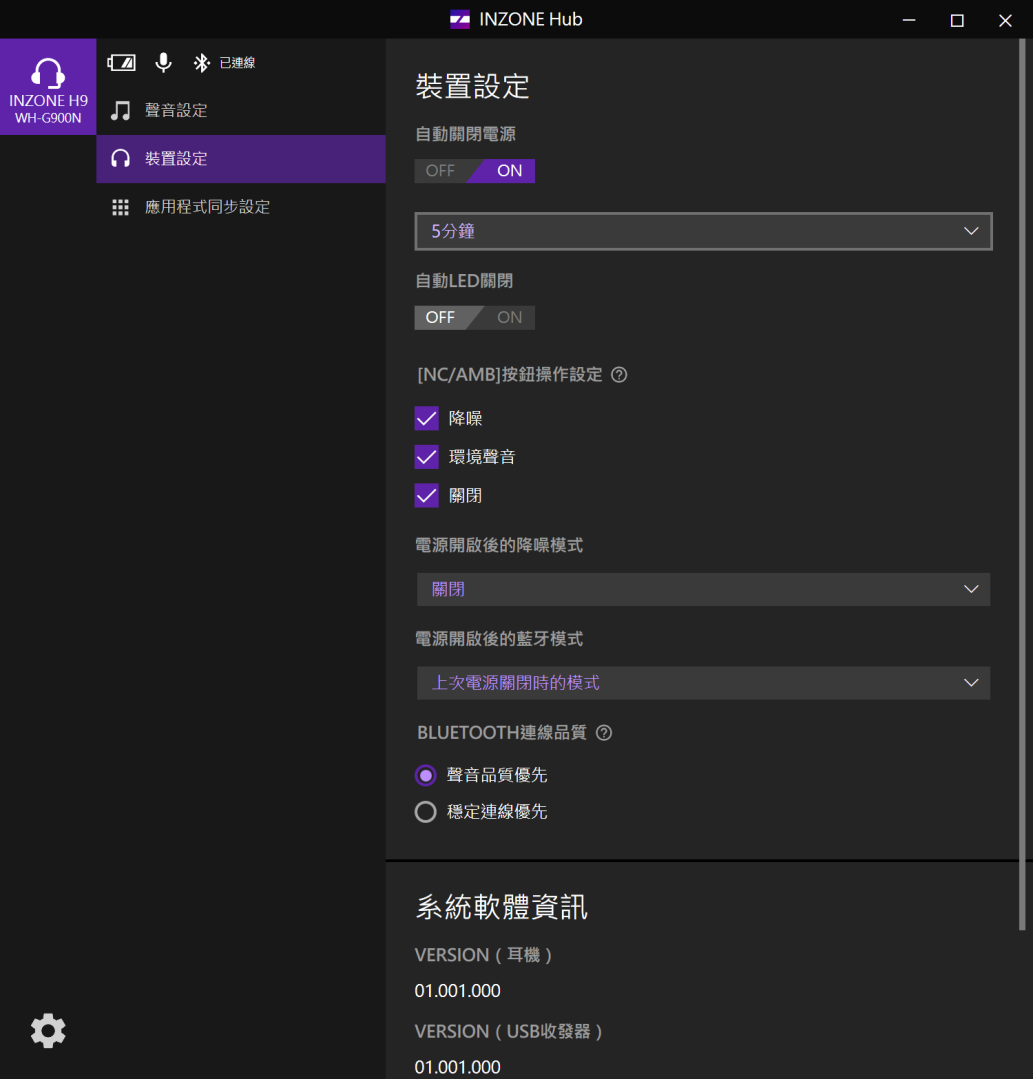This screenshot has height=1079, width=1033.
Task: Click the vertical scrollbar on right edge
Action: point(1021,500)
